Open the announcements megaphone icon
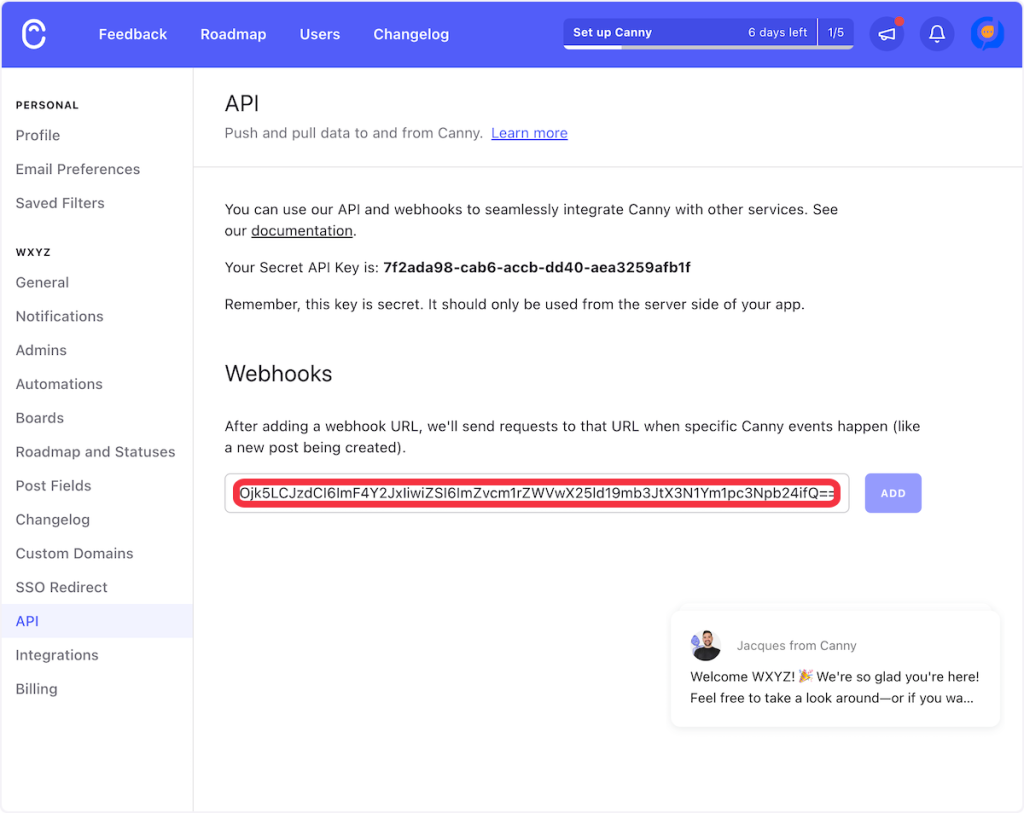The image size is (1024, 813). (x=887, y=34)
